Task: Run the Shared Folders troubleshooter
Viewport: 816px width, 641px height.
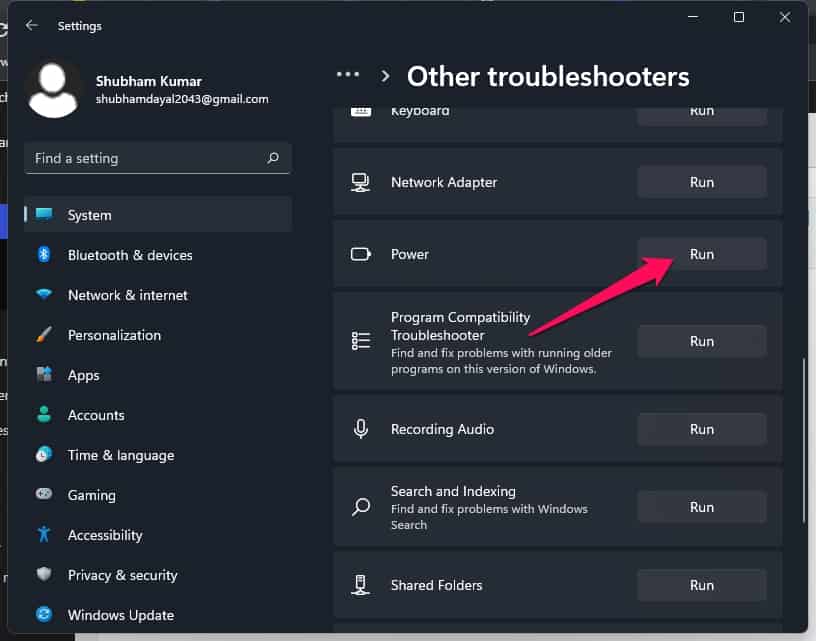Action: click(702, 585)
